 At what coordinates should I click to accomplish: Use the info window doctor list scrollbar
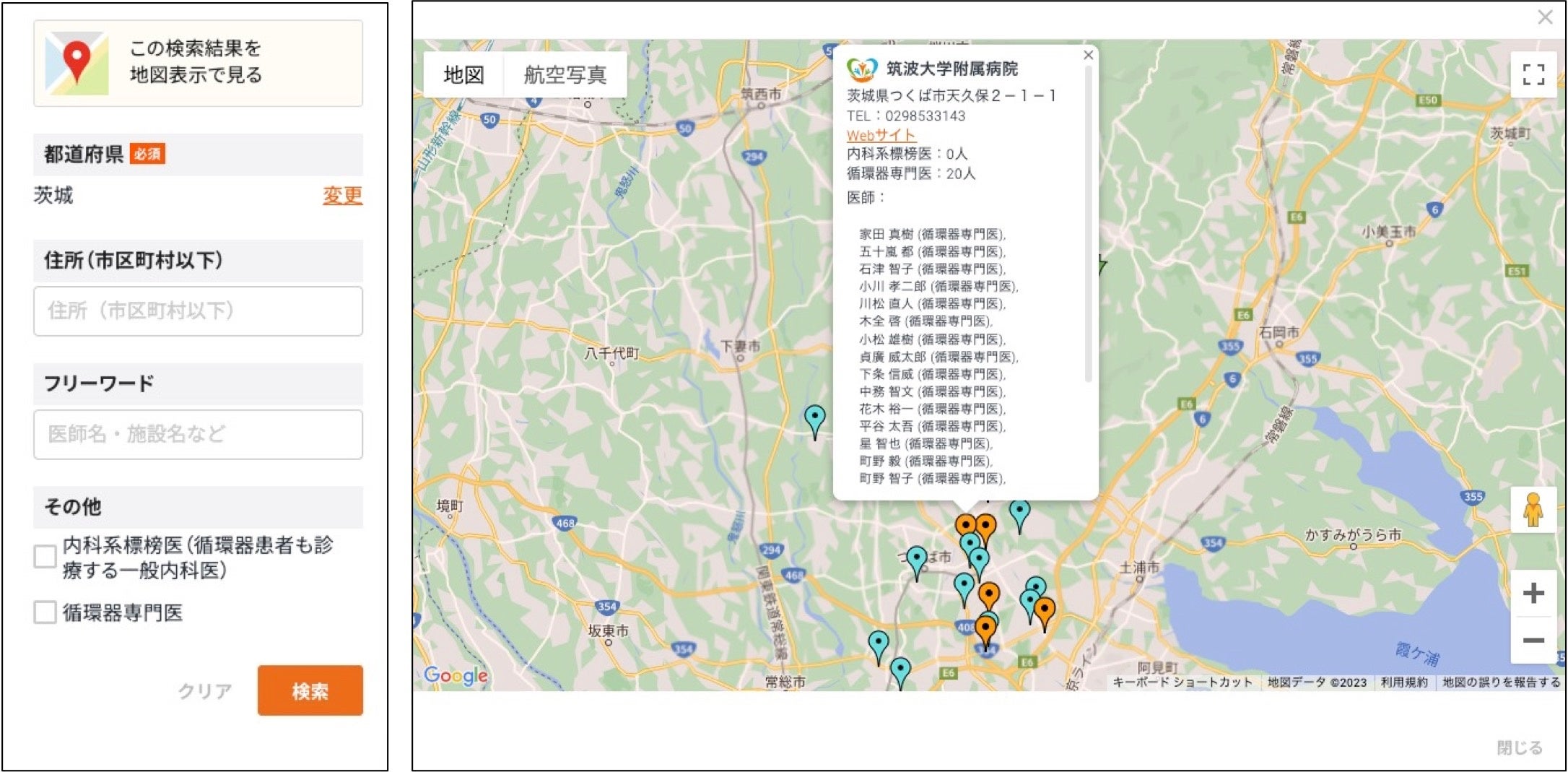point(1089,225)
